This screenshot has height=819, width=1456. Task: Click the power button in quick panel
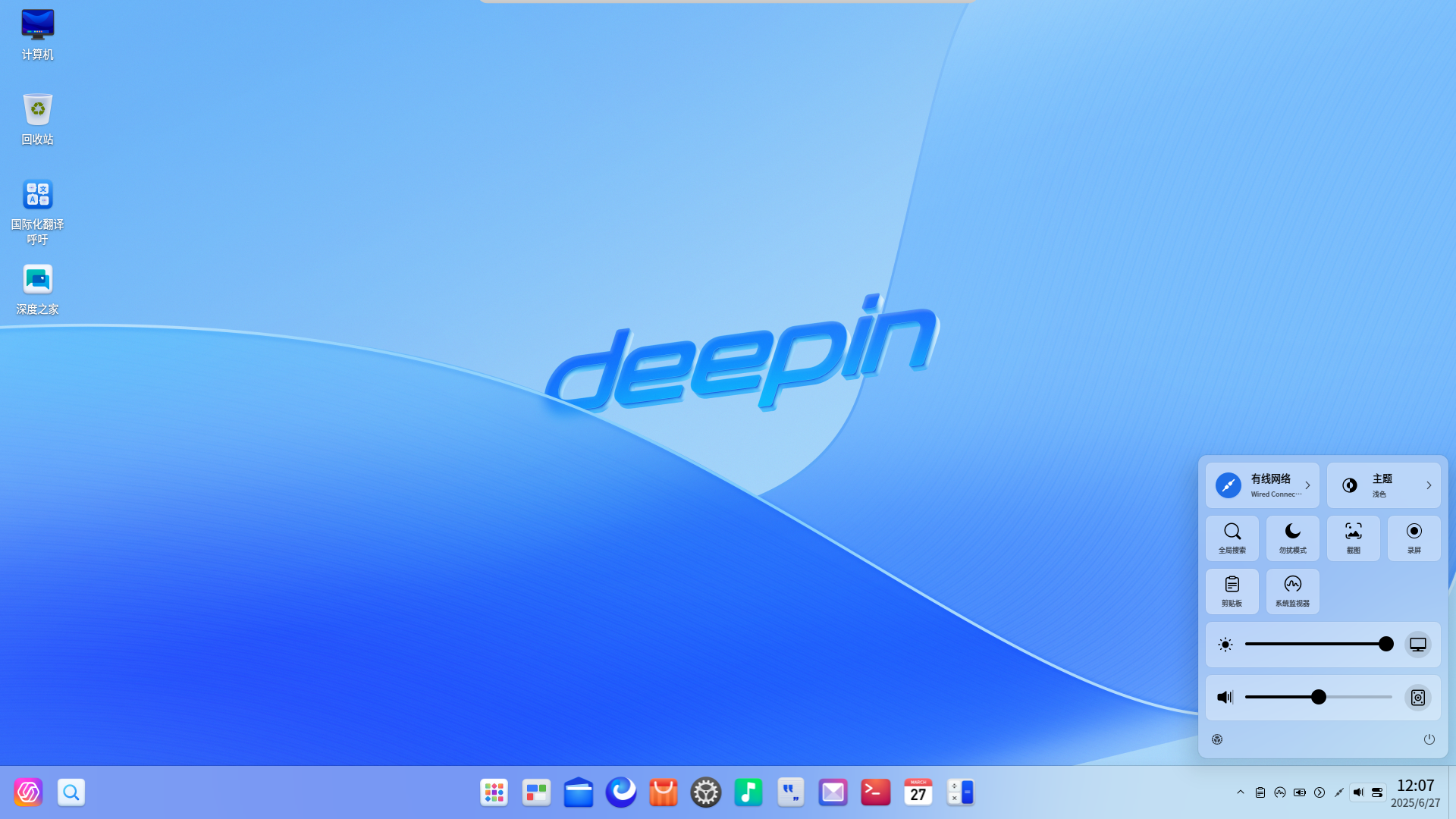point(1429,739)
